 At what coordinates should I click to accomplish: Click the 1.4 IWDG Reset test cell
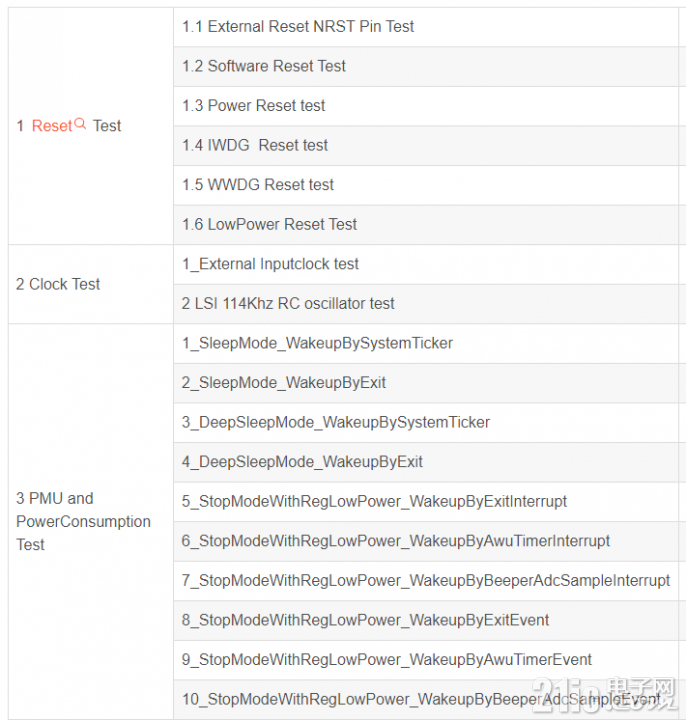(426, 145)
